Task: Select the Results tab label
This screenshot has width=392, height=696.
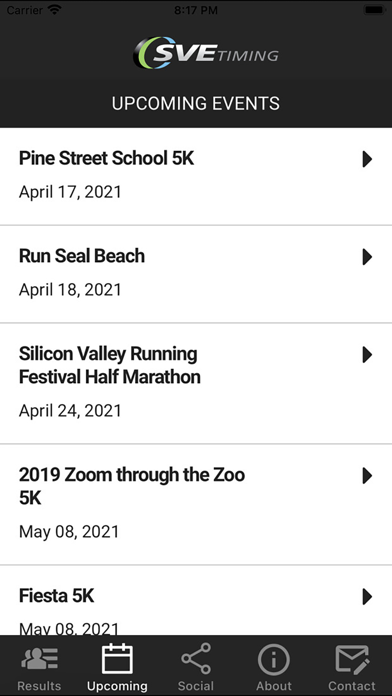Action: (x=39, y=686)
